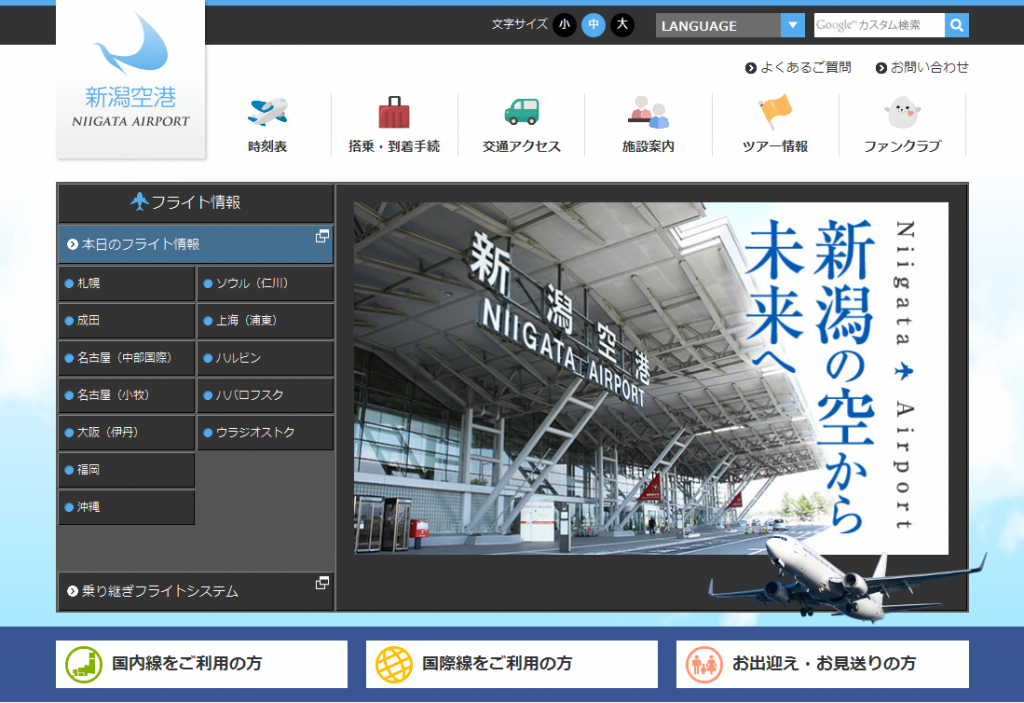Open the orange flag tour information icon
Image resolution: width=1024 pixels, height=703 pixels.
click(775, 112)
